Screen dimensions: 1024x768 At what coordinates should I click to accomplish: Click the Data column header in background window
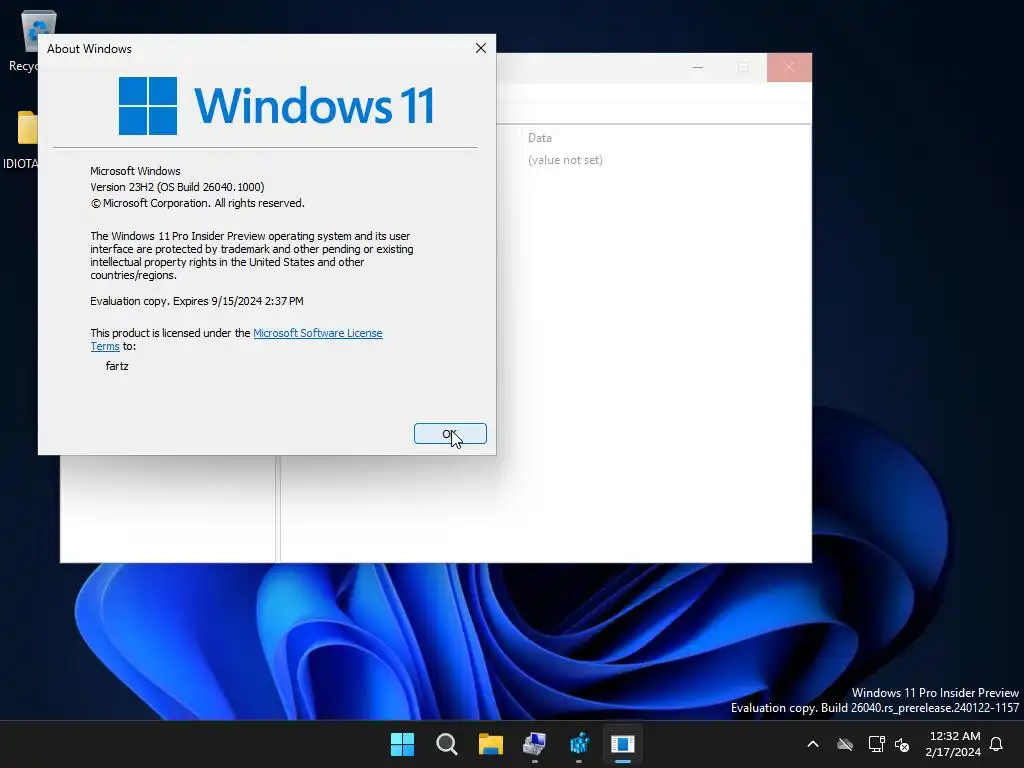pos(539,138)
